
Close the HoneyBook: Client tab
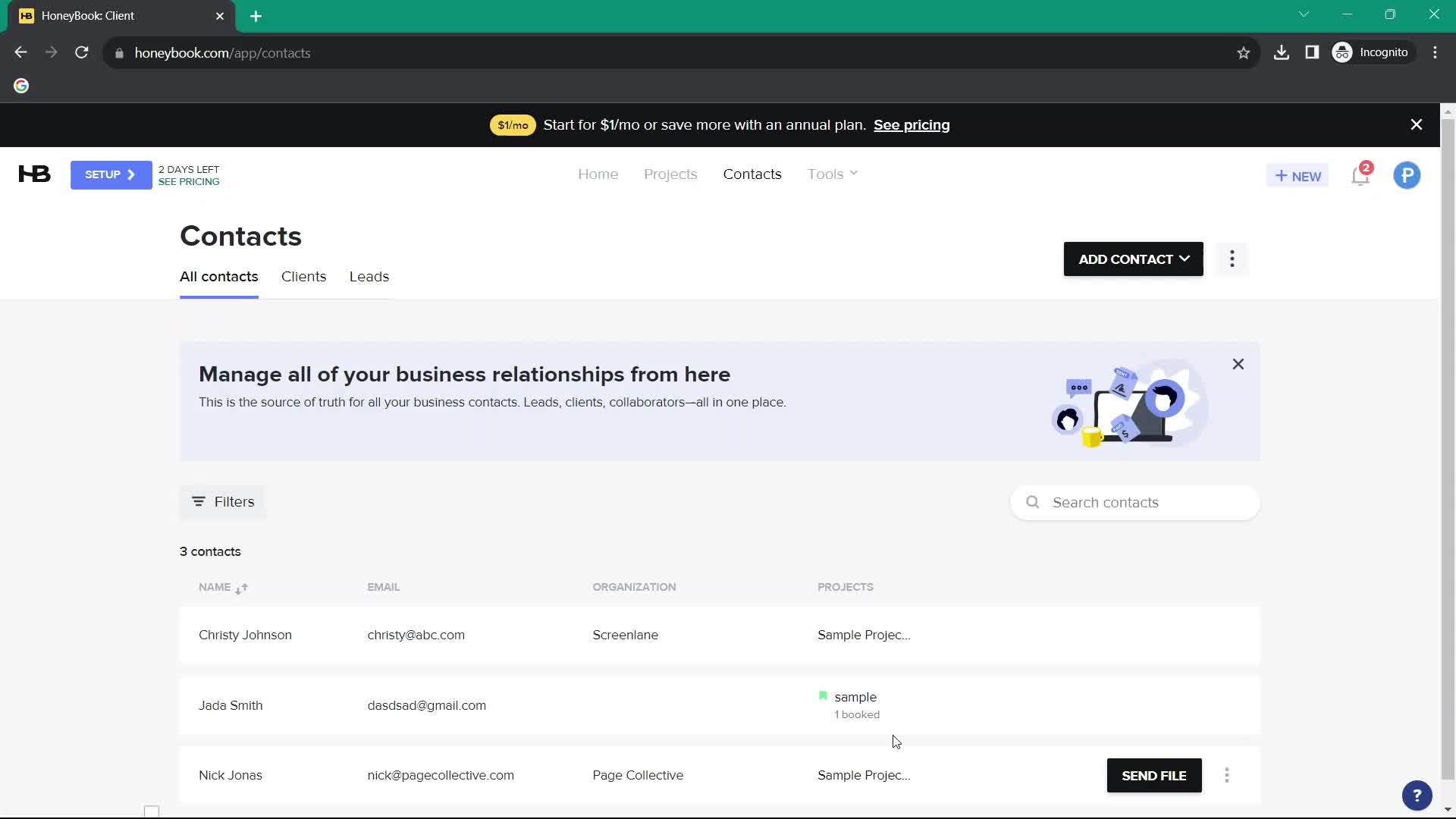[220, 16]
